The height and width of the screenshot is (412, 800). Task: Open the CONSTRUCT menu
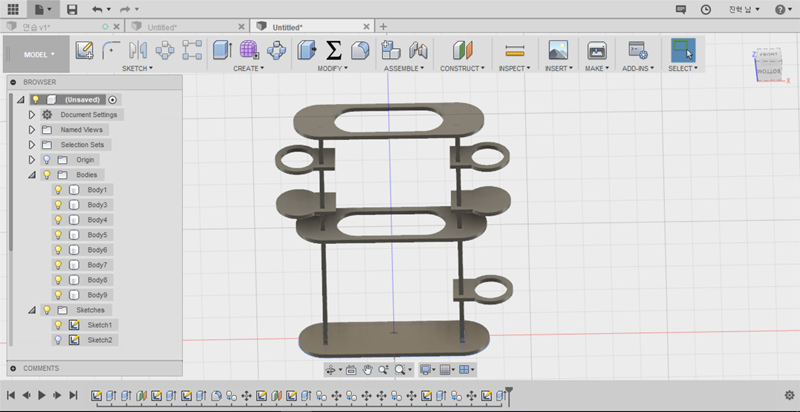(x=462, y=68)
